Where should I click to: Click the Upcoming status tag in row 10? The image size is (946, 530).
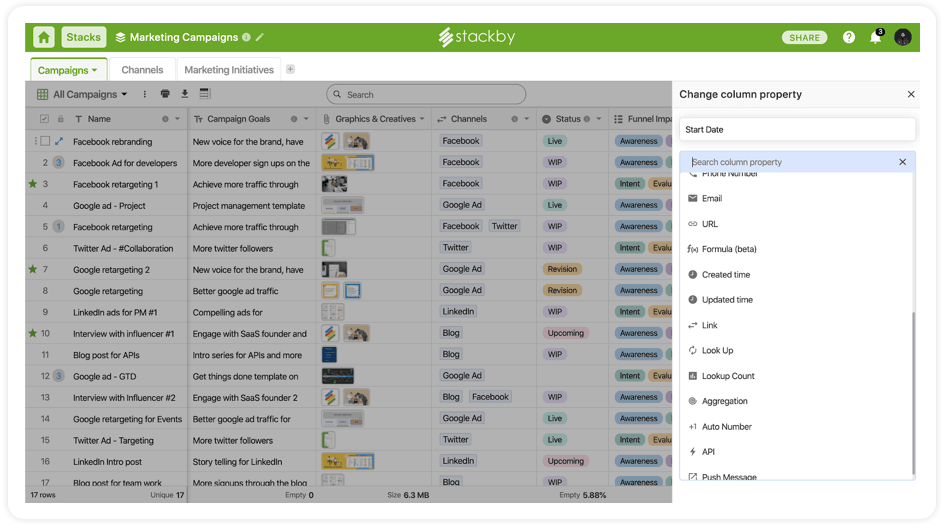pyautogui.click(x=565, y=333)
